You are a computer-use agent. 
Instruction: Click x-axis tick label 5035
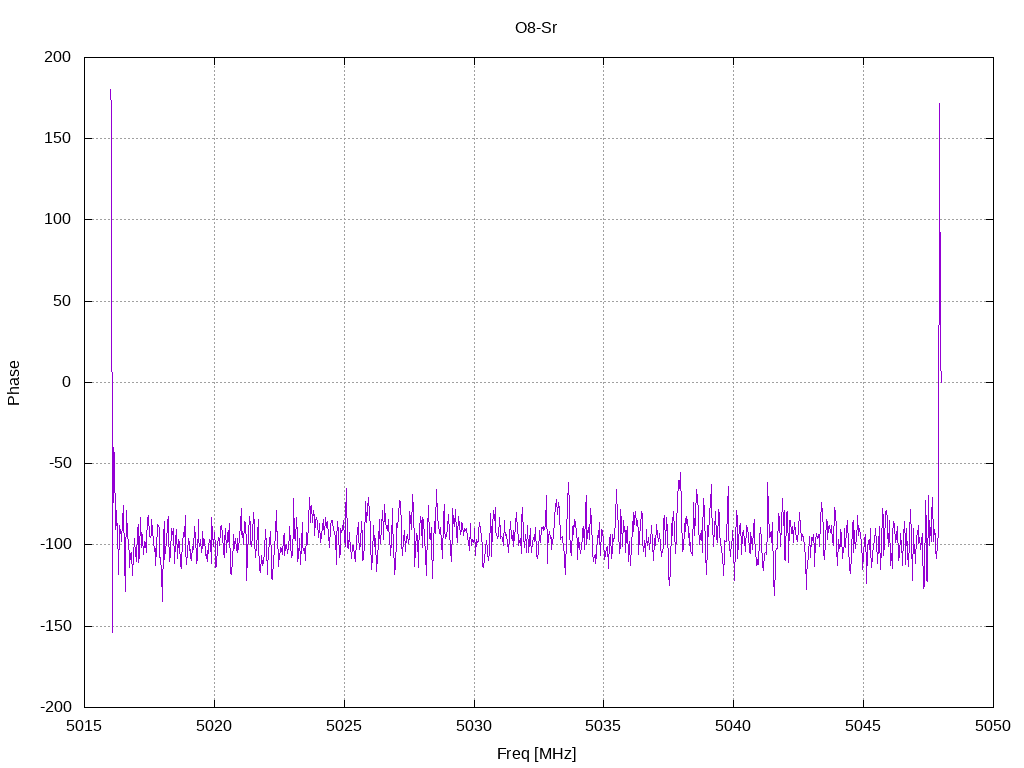click(x=603, y=726)
